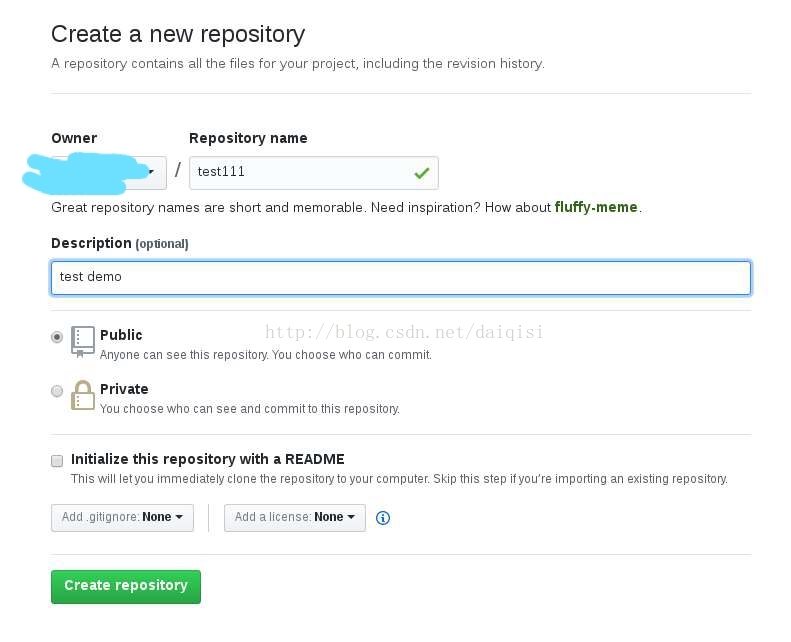Click the Description (optional) label
791x642 pixels.
[x=120, y=244]
